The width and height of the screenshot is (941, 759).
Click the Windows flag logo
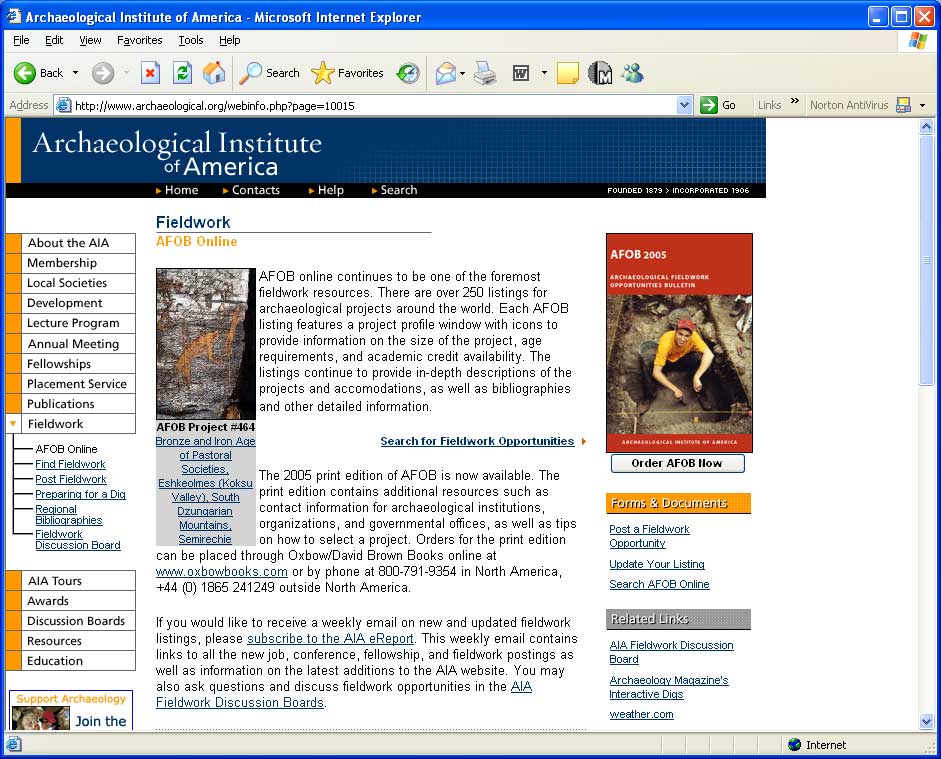coord(918,41)
